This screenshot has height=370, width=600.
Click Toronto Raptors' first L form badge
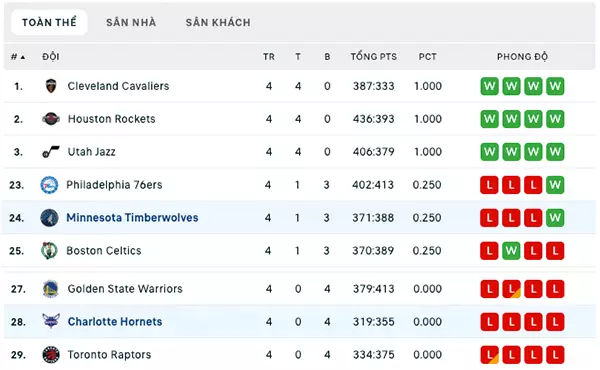coord(489,355)
